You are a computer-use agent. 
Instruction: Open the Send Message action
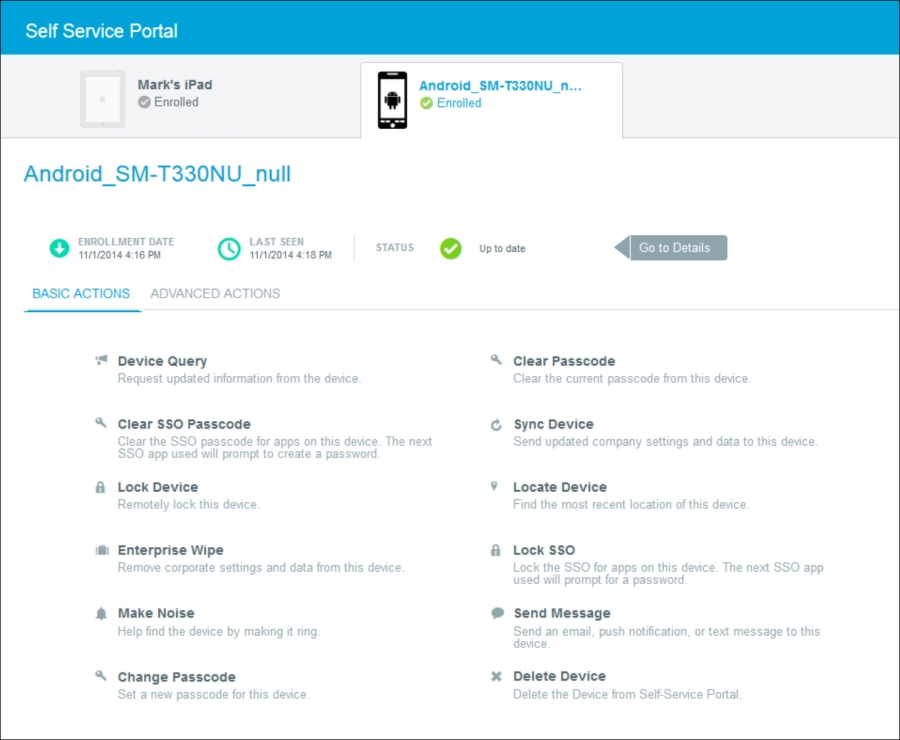(x=562, y=613)
